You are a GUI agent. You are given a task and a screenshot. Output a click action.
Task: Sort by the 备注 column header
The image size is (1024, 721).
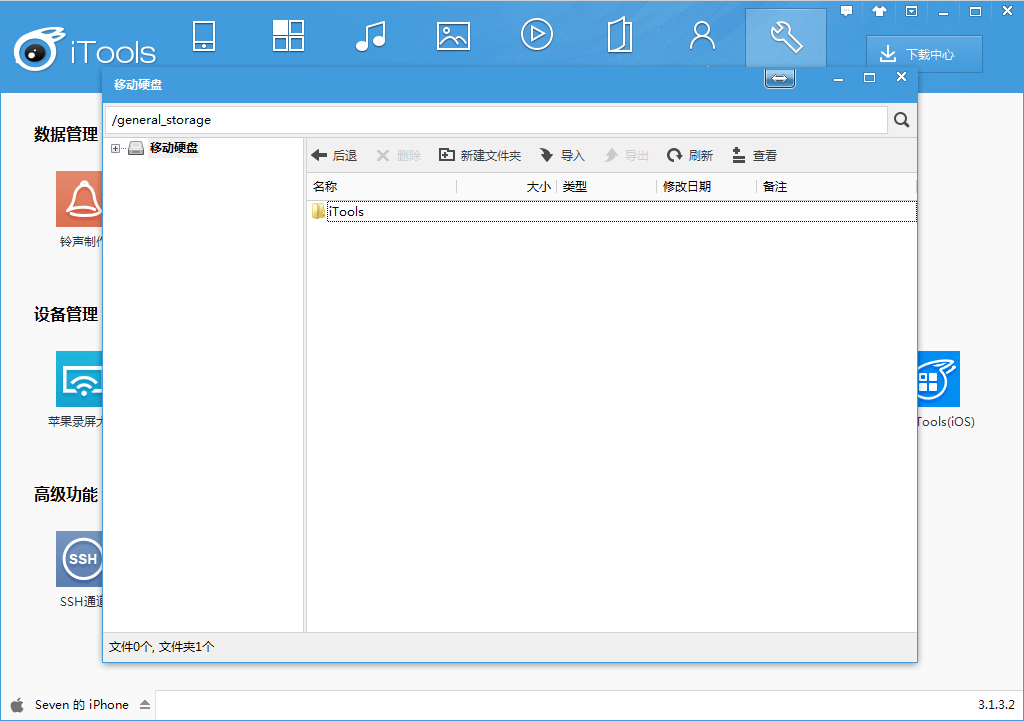point(837,187)
